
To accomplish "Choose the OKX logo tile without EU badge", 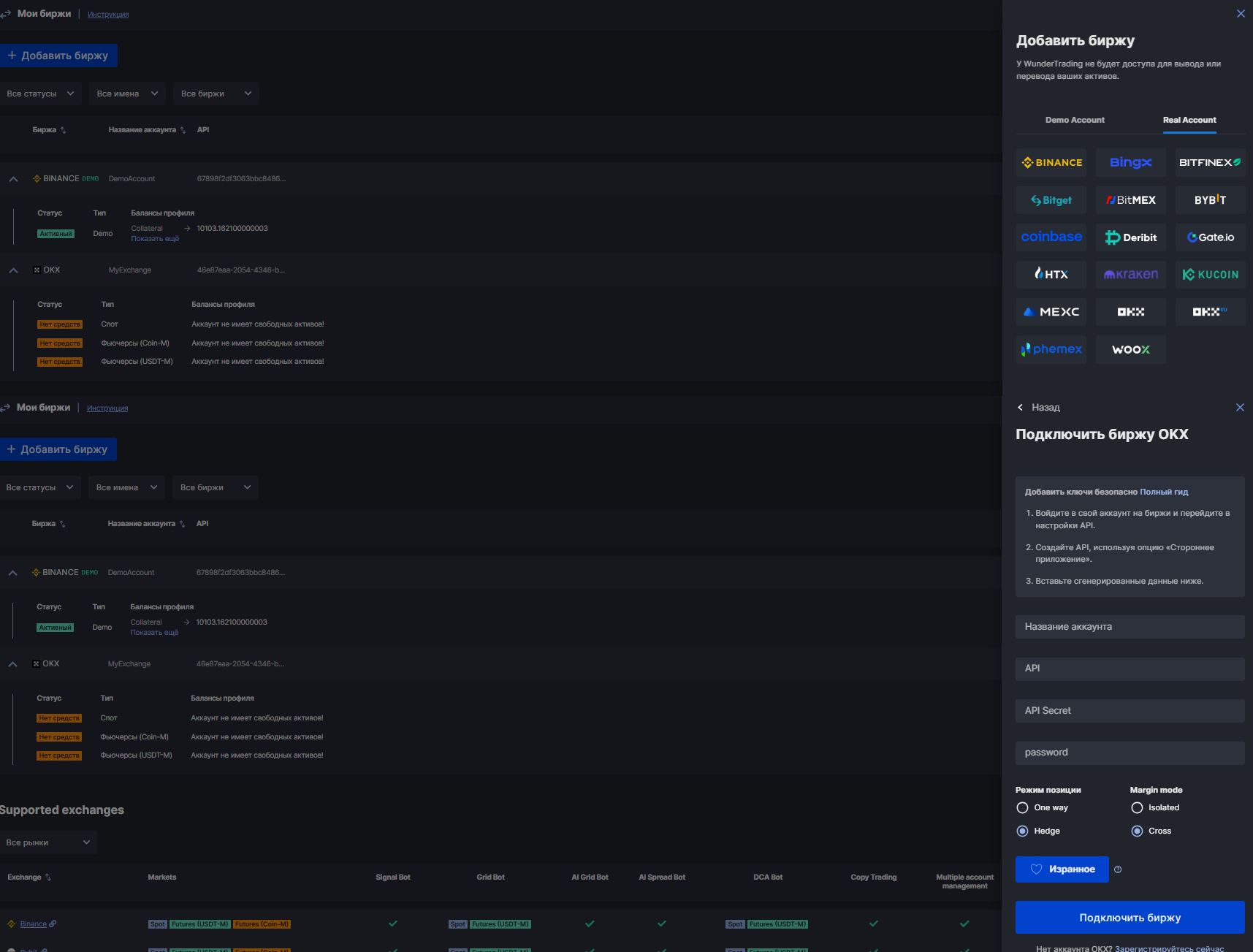I will [1130, 311].
